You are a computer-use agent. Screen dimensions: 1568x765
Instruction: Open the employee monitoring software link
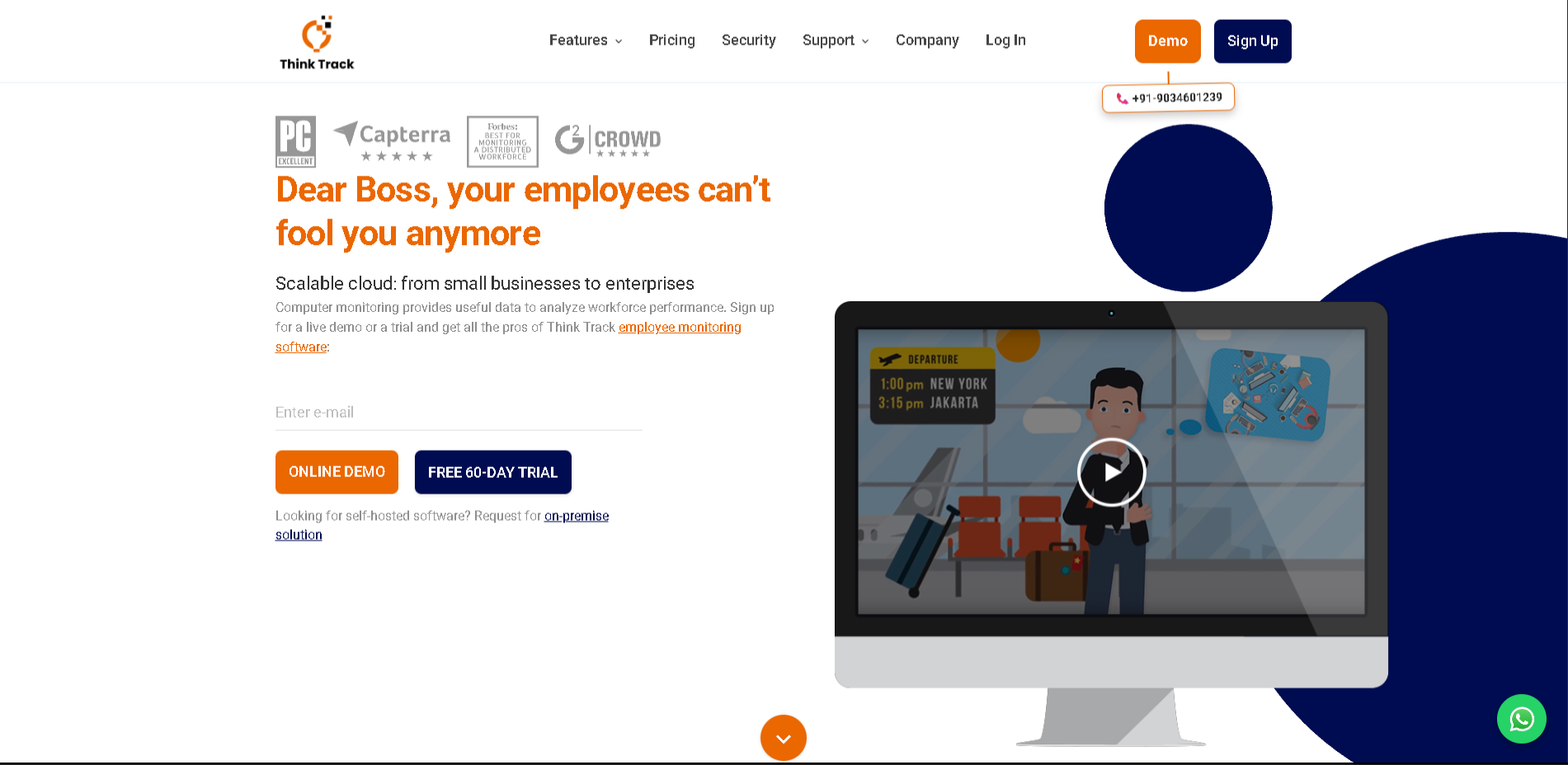[x=680, y=327]
